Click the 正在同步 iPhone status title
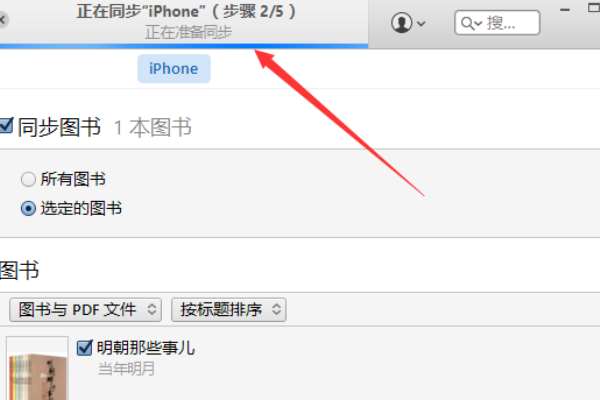 click(186, 11)
